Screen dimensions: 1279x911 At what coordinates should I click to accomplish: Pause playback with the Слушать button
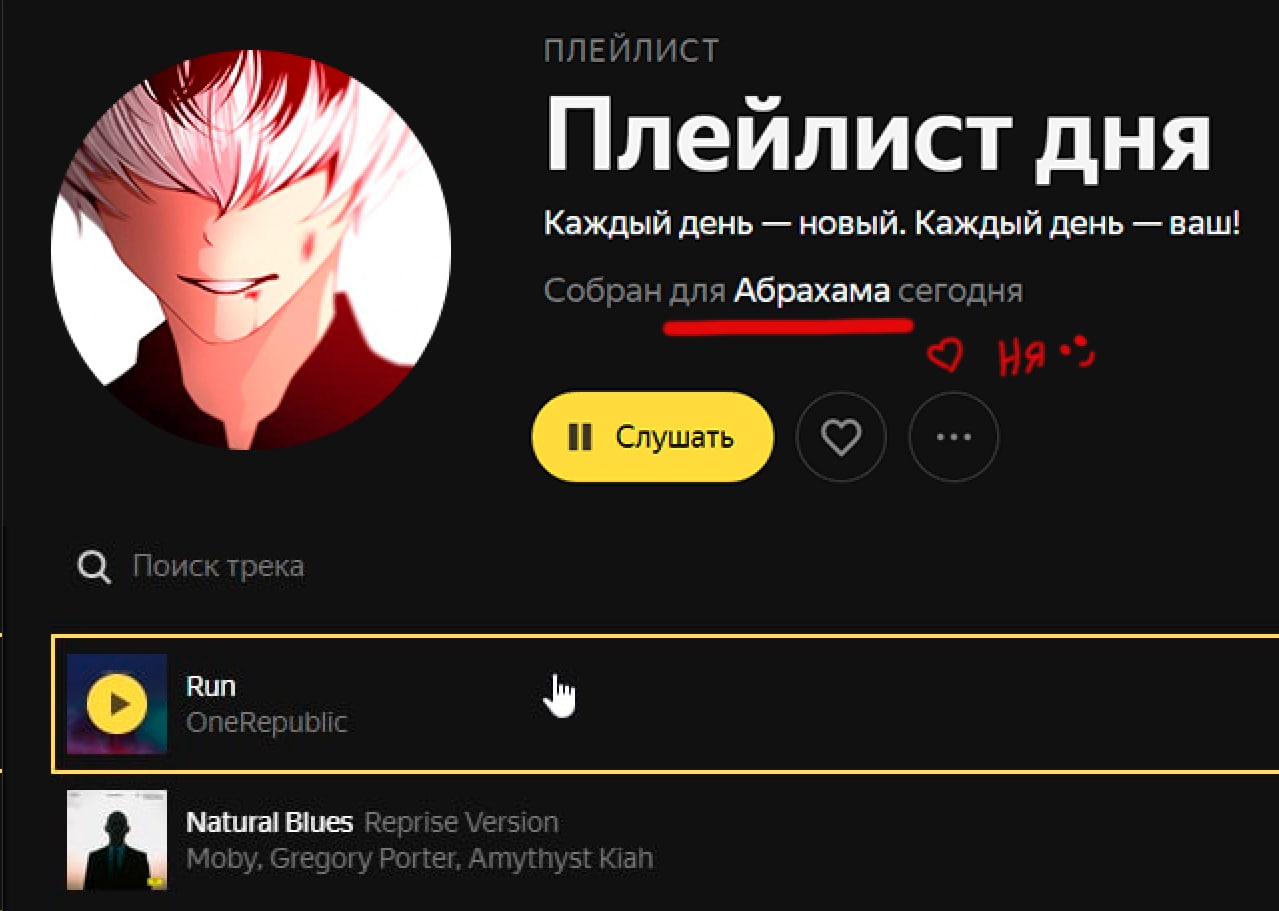[x=653, y=437]
